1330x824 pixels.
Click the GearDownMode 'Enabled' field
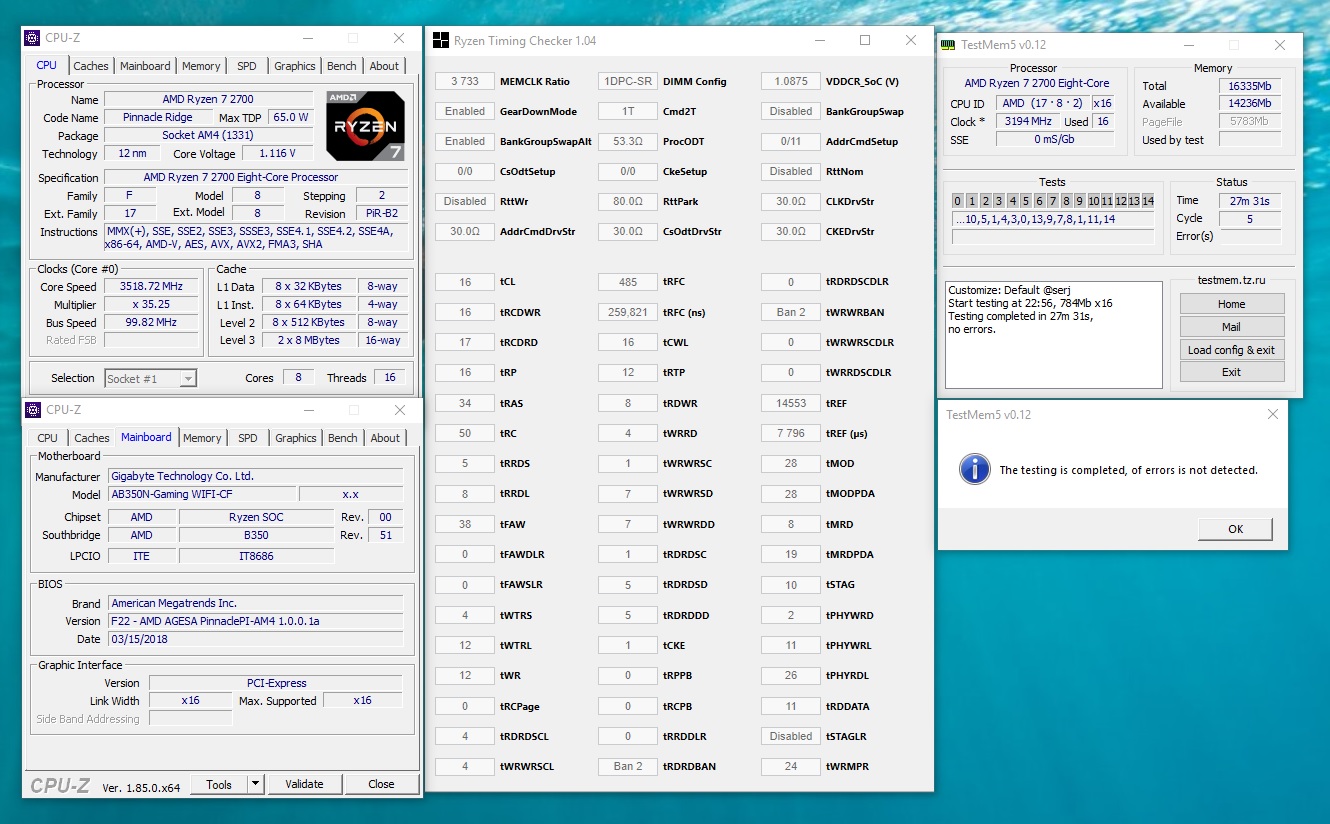click(x=465, y=112)
